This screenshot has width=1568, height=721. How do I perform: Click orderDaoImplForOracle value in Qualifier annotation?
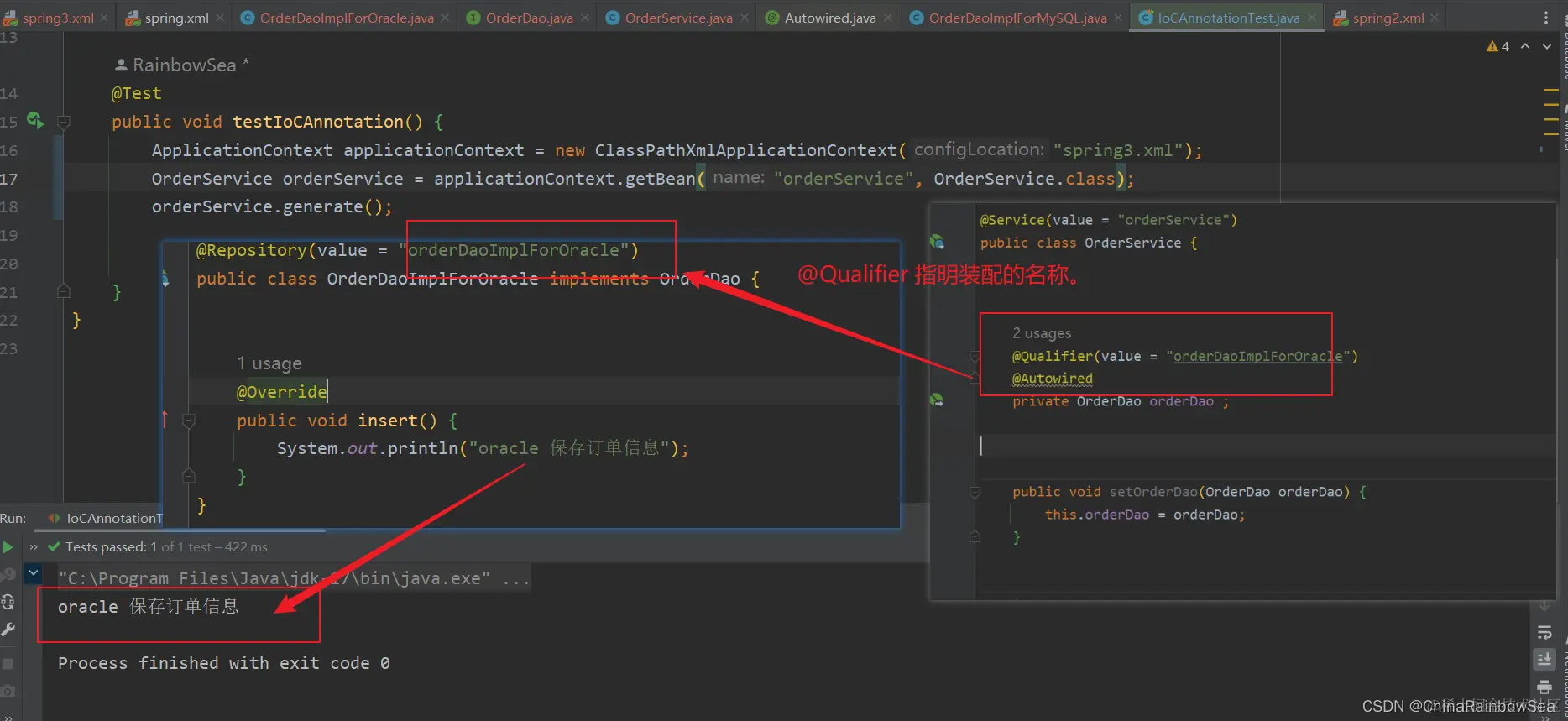1257,357
